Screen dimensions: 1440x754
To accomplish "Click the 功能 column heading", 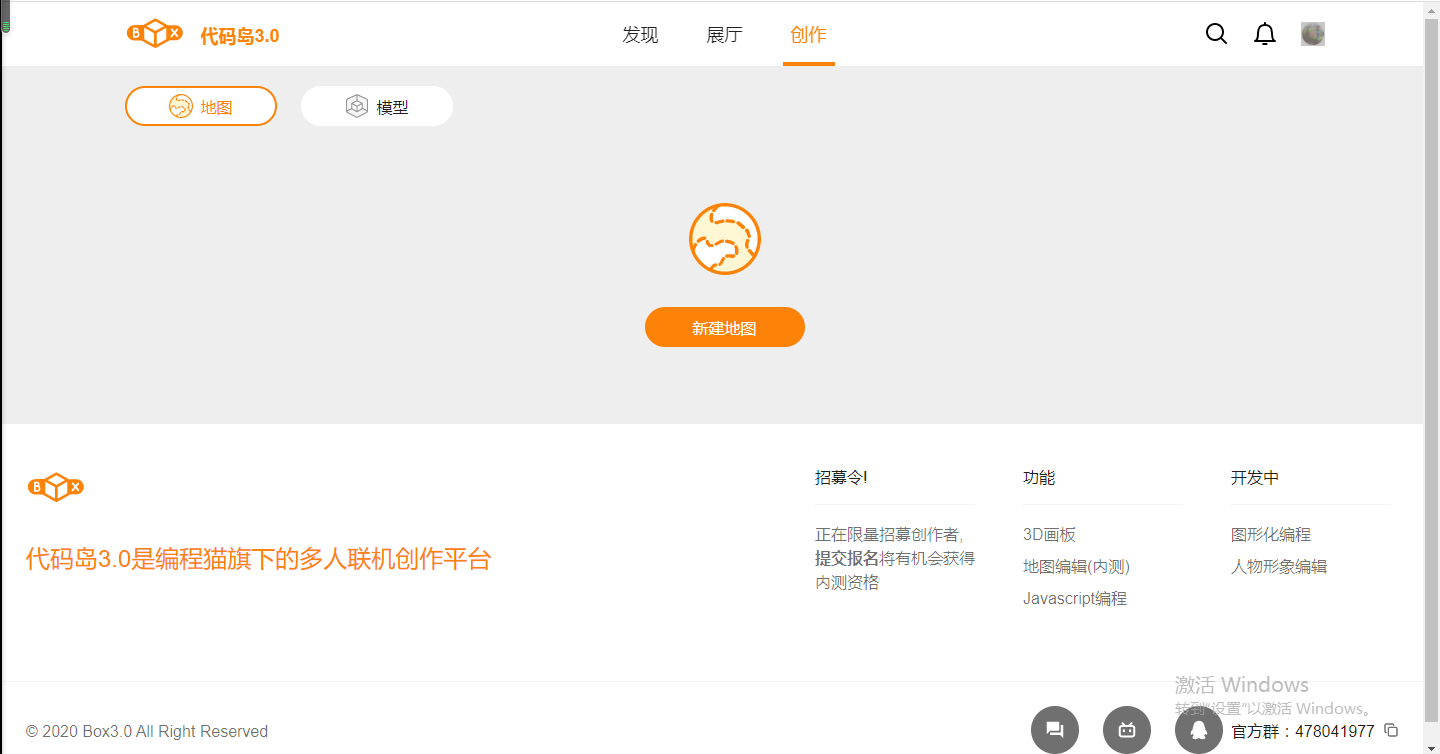I will tap(1039, 478).
